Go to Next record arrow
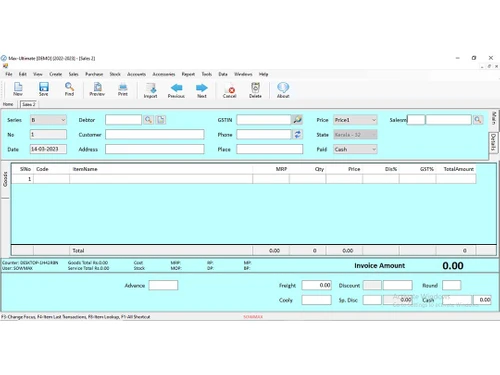Screen dimensions: 500x375 point(202,90)
